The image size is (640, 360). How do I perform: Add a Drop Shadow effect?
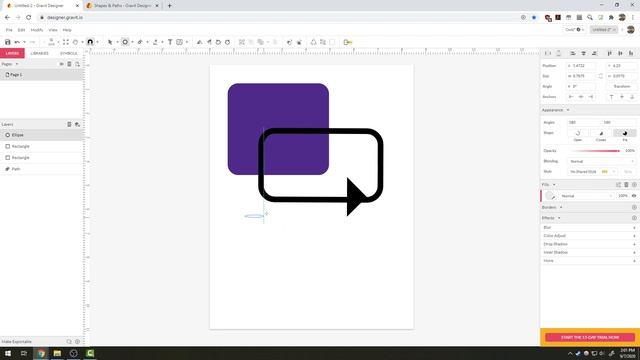click(x=634, y=244)
